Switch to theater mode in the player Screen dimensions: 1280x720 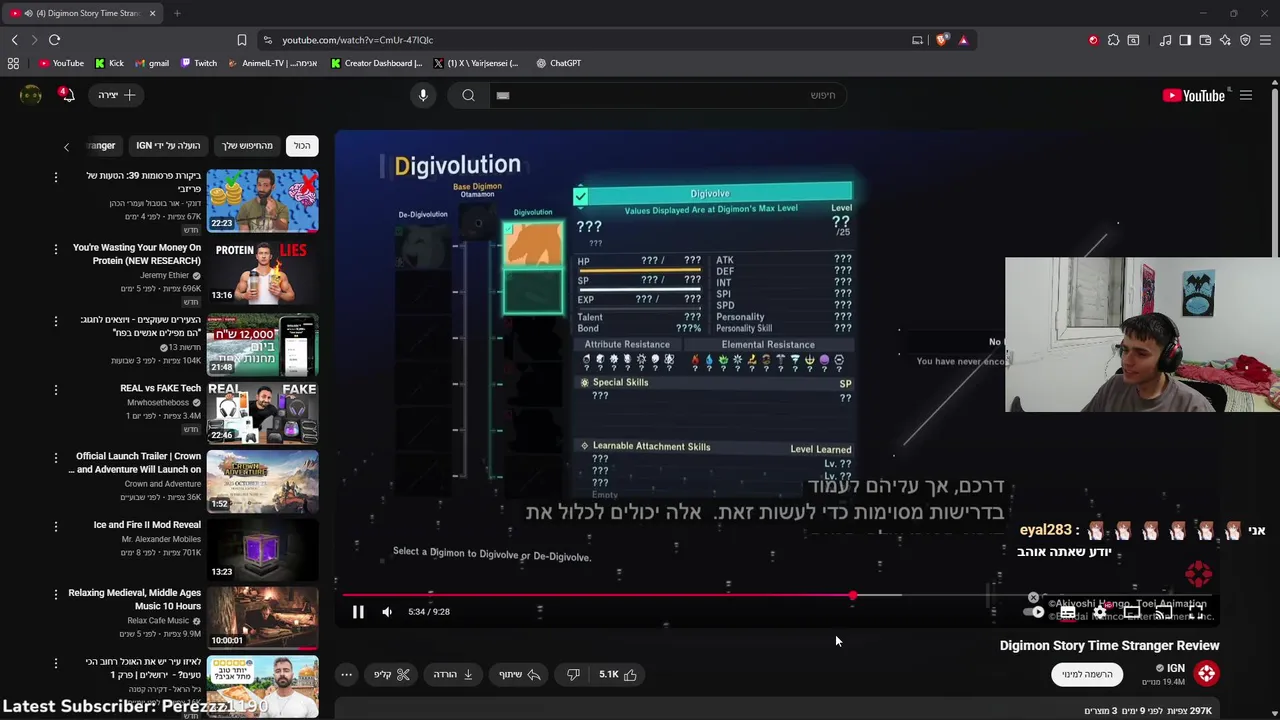click(x=1132, y=612)
